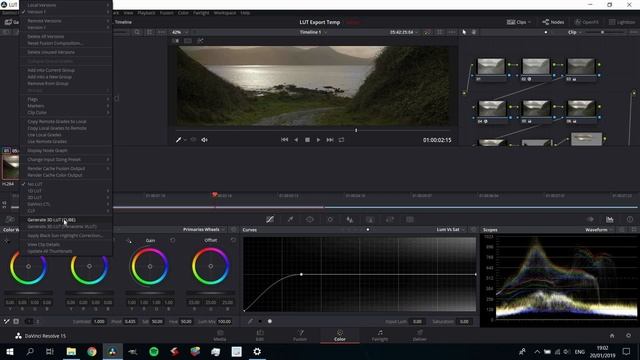
Task: Open the Waveform scope type dropdown
Action: click(x=599, y=230)
